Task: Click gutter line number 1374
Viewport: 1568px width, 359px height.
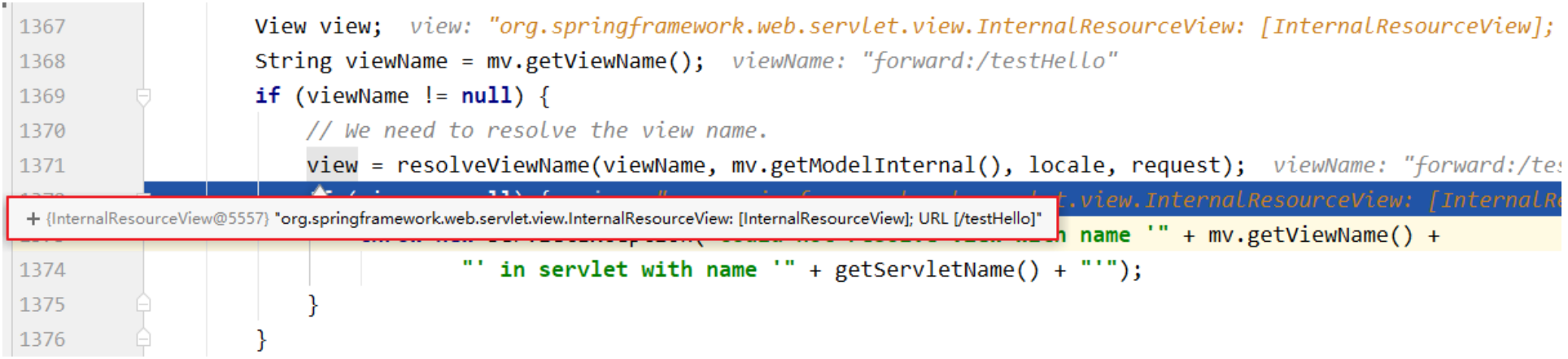Action: (42, 270)
